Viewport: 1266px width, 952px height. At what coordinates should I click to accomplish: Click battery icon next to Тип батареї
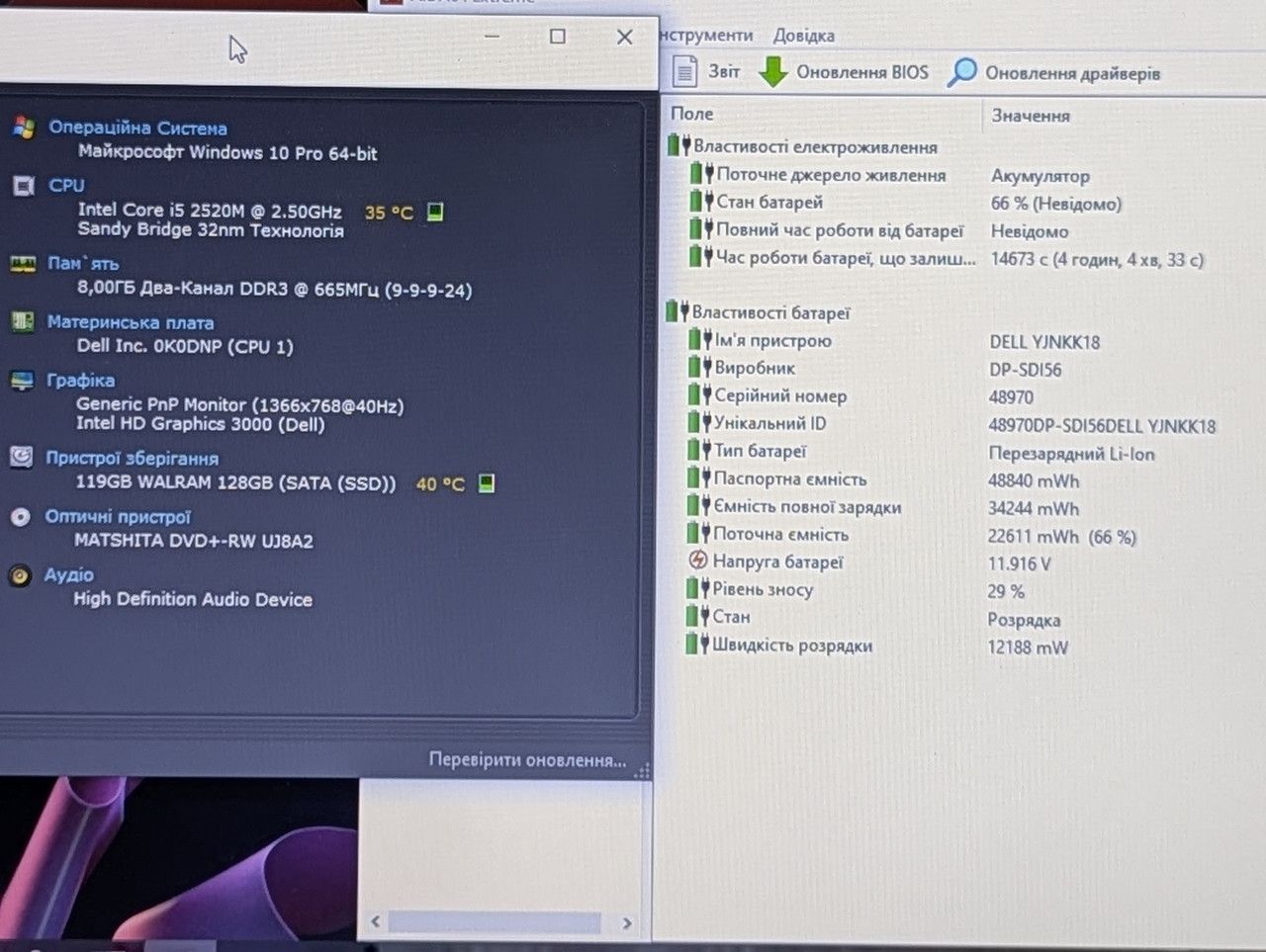coord(700,450)
